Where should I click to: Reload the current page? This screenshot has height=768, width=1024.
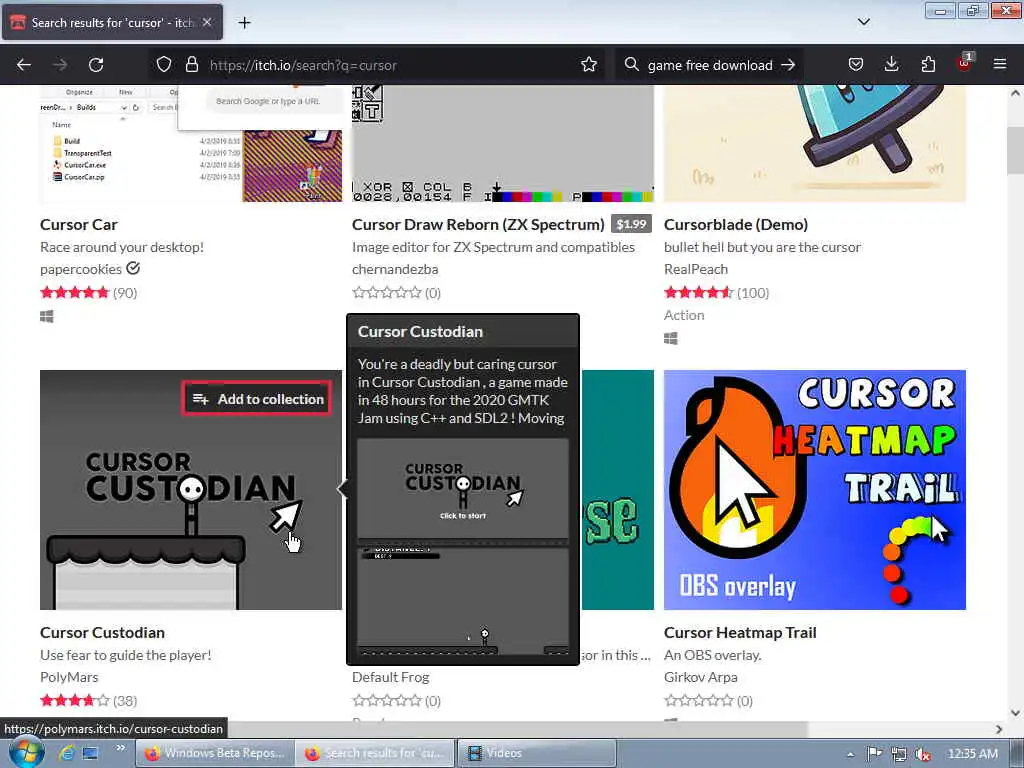[96, 65]
